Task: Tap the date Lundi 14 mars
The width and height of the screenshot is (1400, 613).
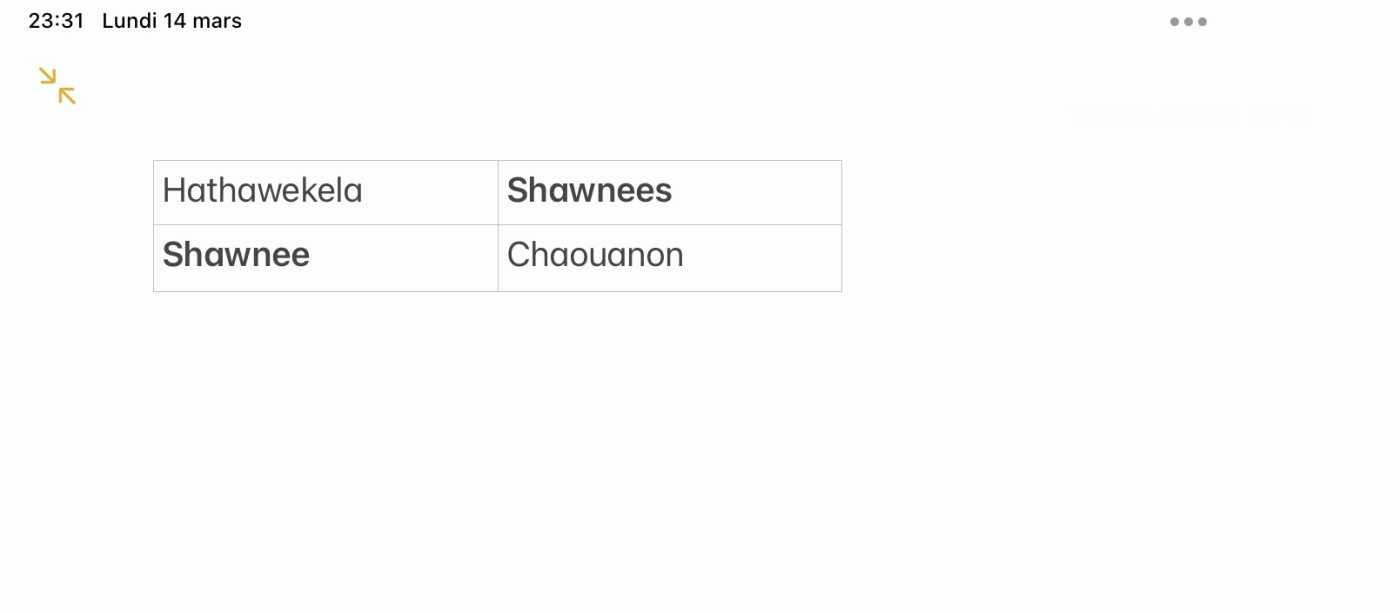Action: point(172,21)
